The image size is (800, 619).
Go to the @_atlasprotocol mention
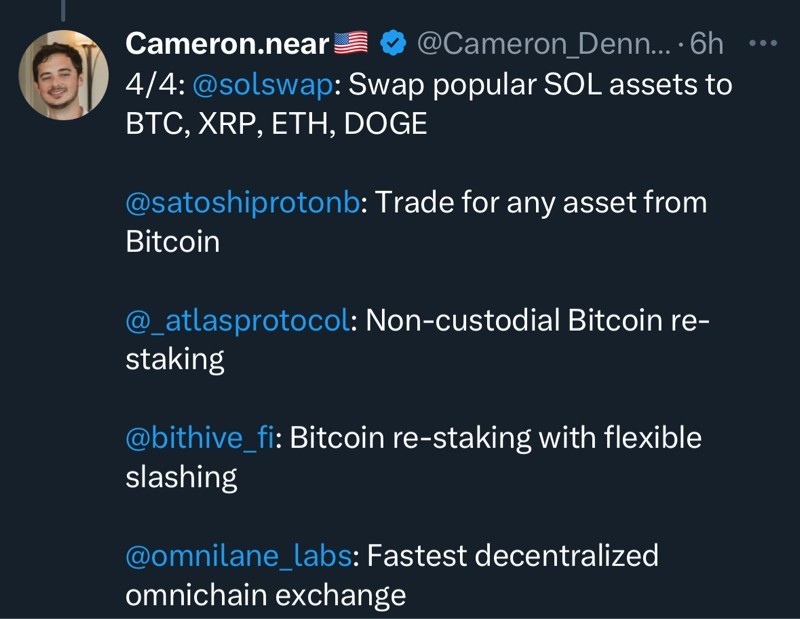(238, 320)
